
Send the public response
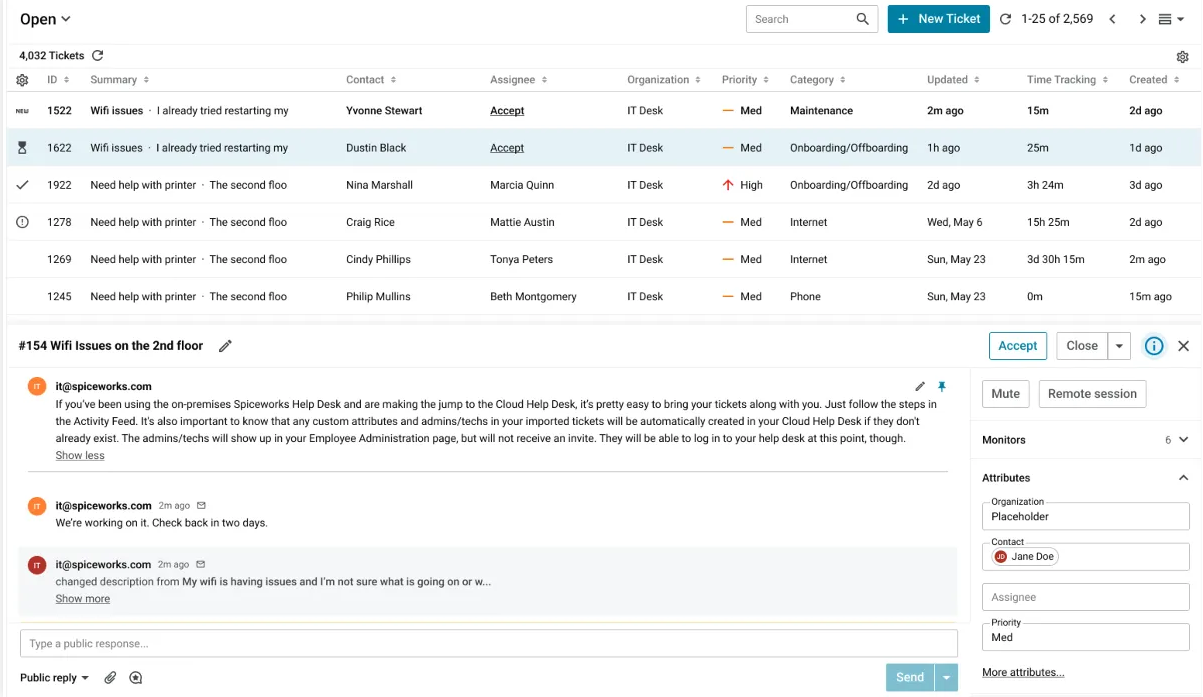click(910, 678)
